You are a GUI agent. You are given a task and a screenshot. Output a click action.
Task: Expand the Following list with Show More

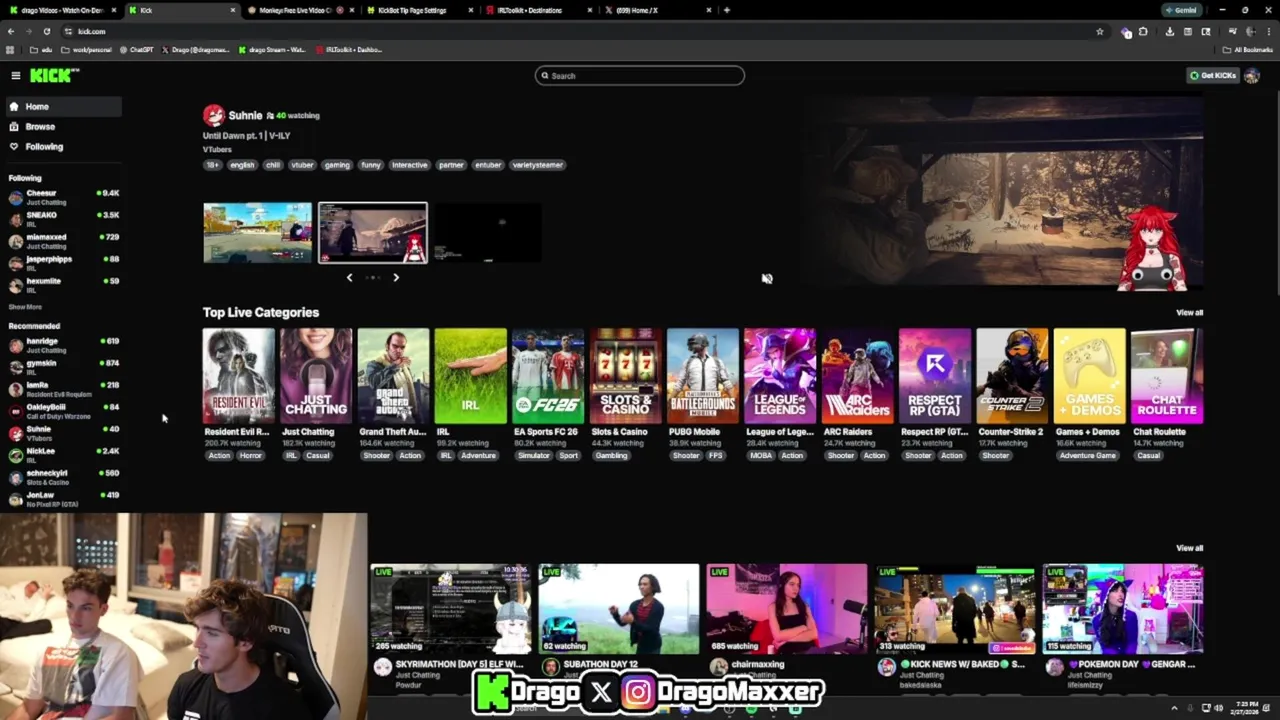pos(25,307)
